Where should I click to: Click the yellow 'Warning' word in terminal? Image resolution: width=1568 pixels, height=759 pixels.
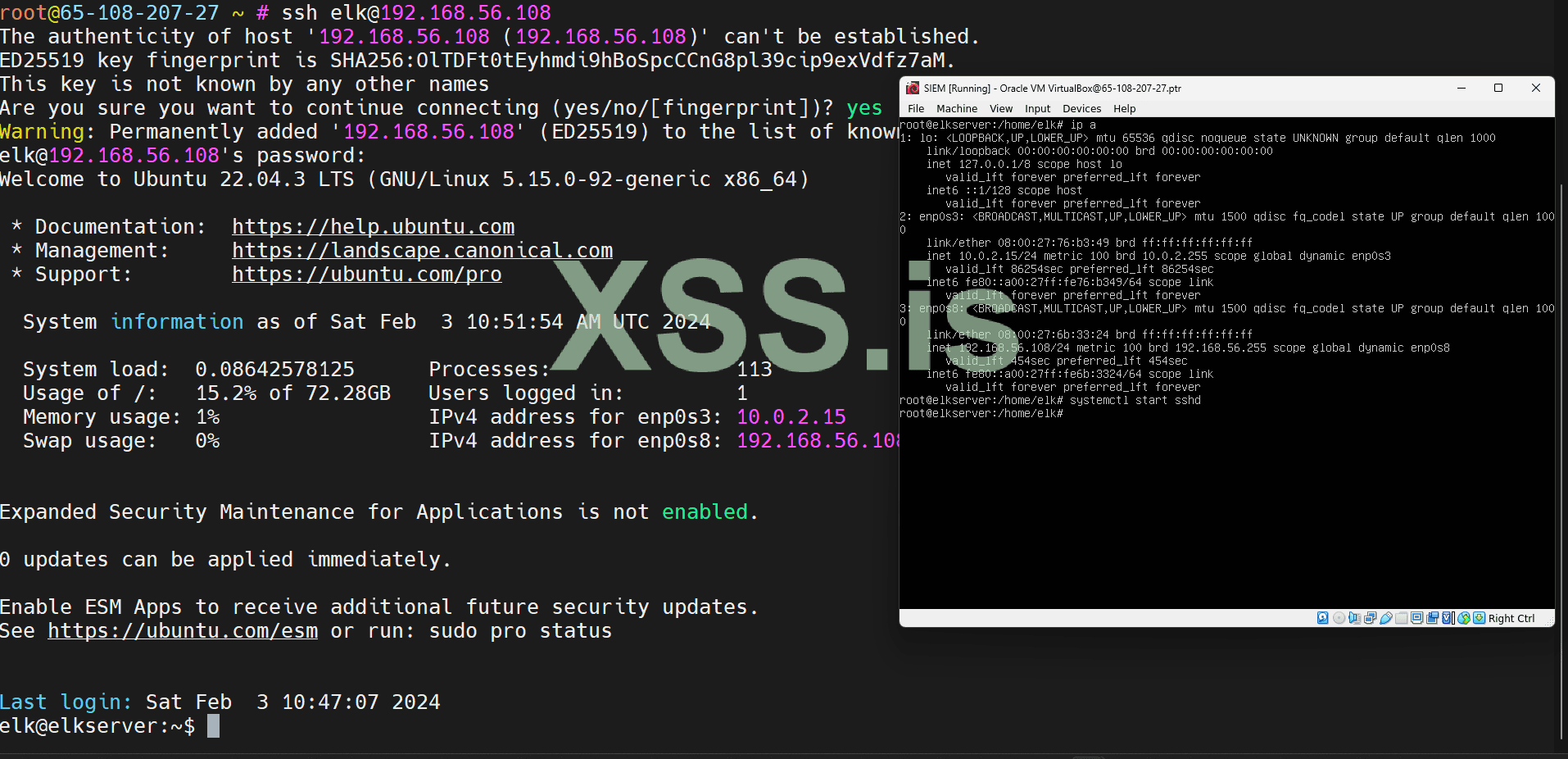point(43,131)
